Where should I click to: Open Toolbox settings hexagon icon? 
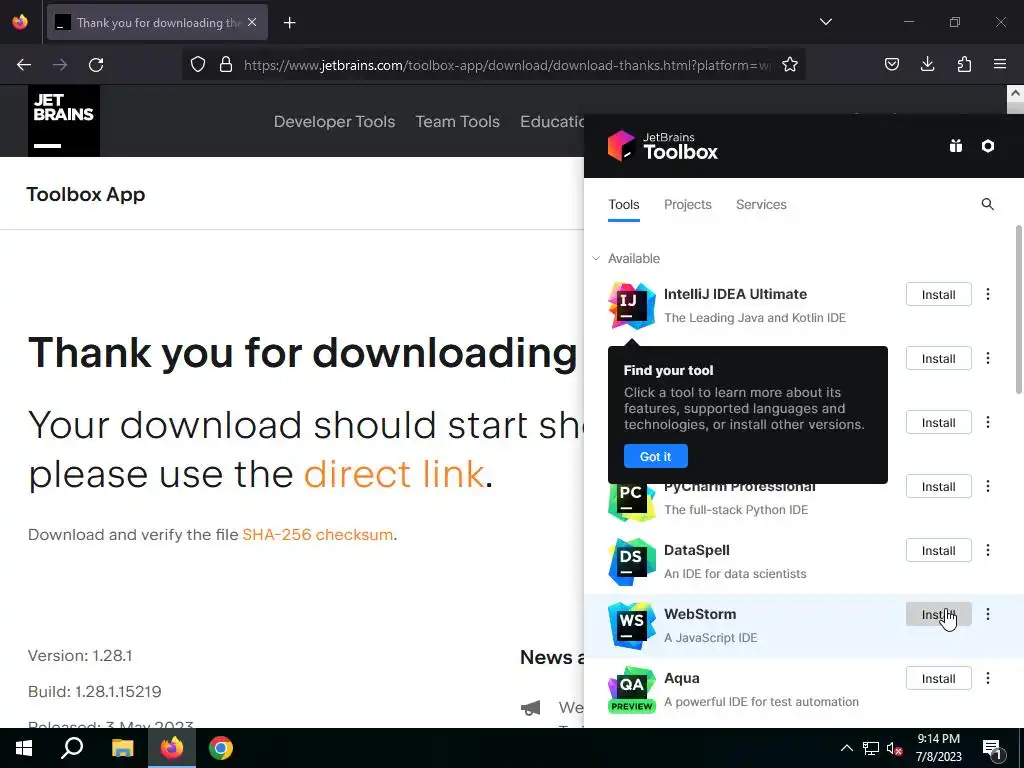coord(987,146)
